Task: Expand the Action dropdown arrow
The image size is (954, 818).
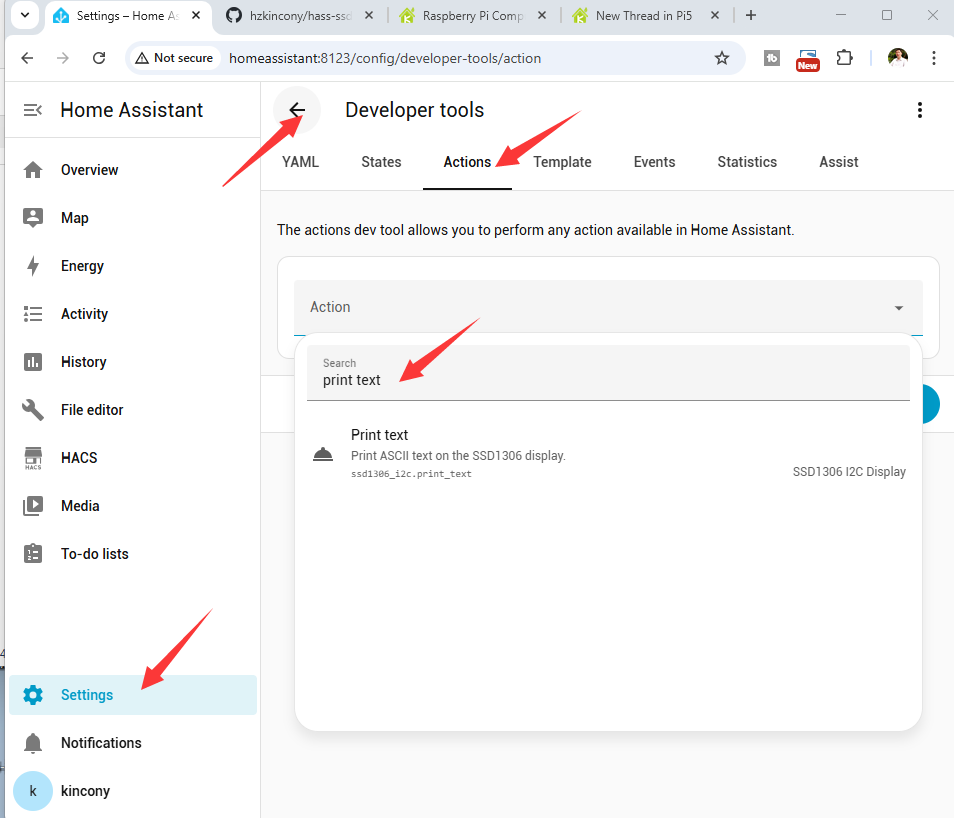Action: pos(898,308)
